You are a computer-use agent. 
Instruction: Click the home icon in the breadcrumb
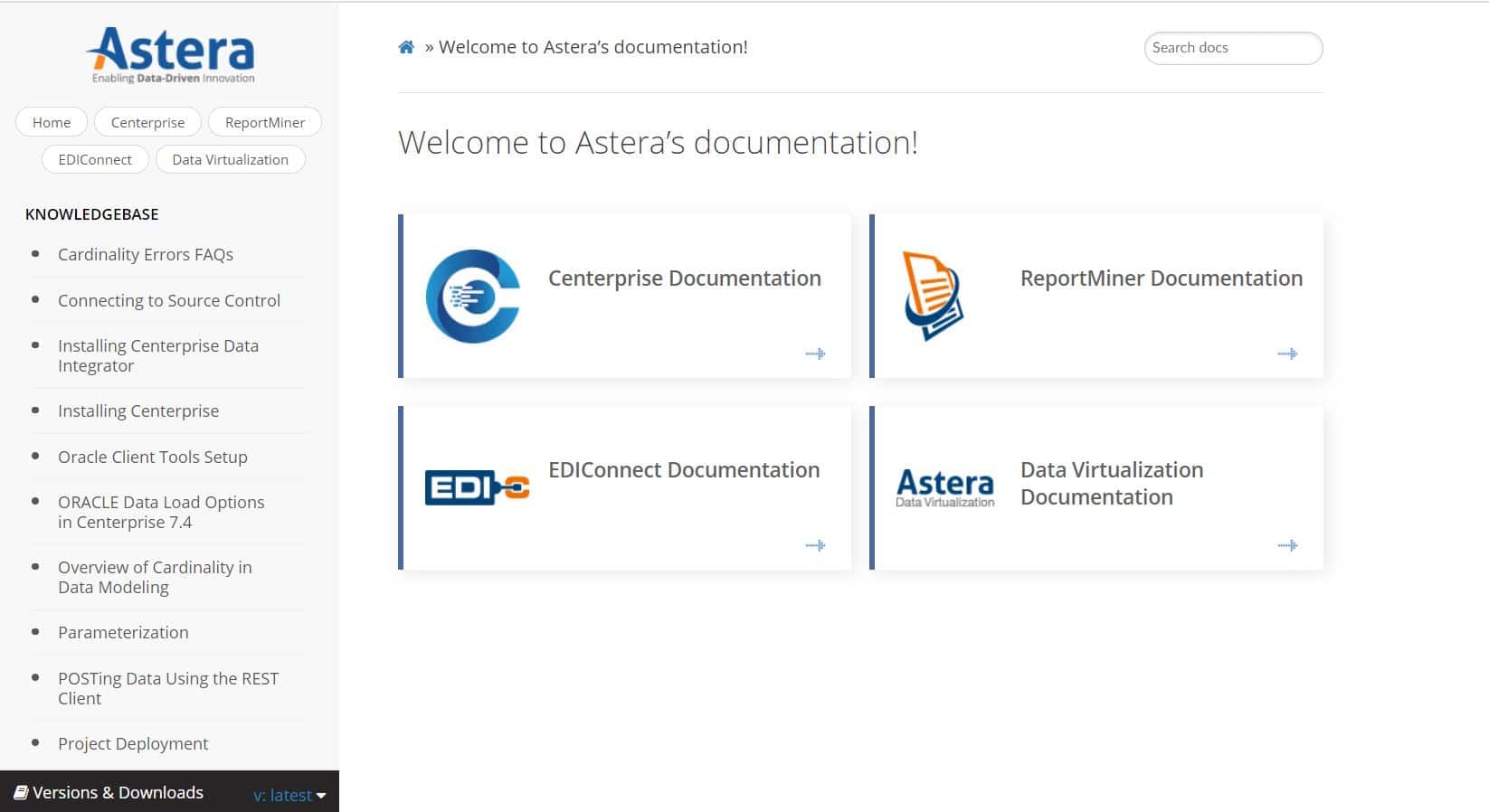(x=406, y=47)
